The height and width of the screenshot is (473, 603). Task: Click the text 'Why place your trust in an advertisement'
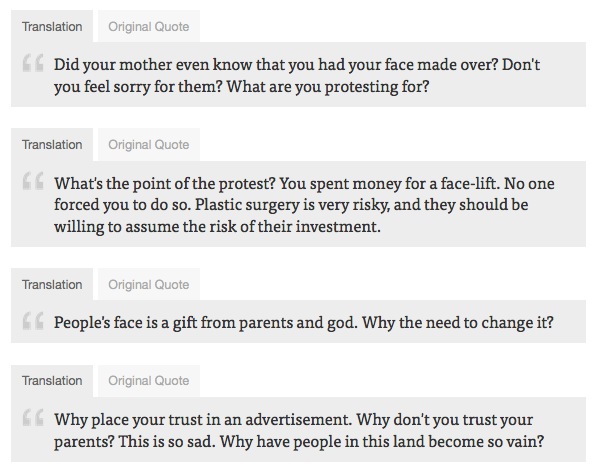[x=203, y=420]
